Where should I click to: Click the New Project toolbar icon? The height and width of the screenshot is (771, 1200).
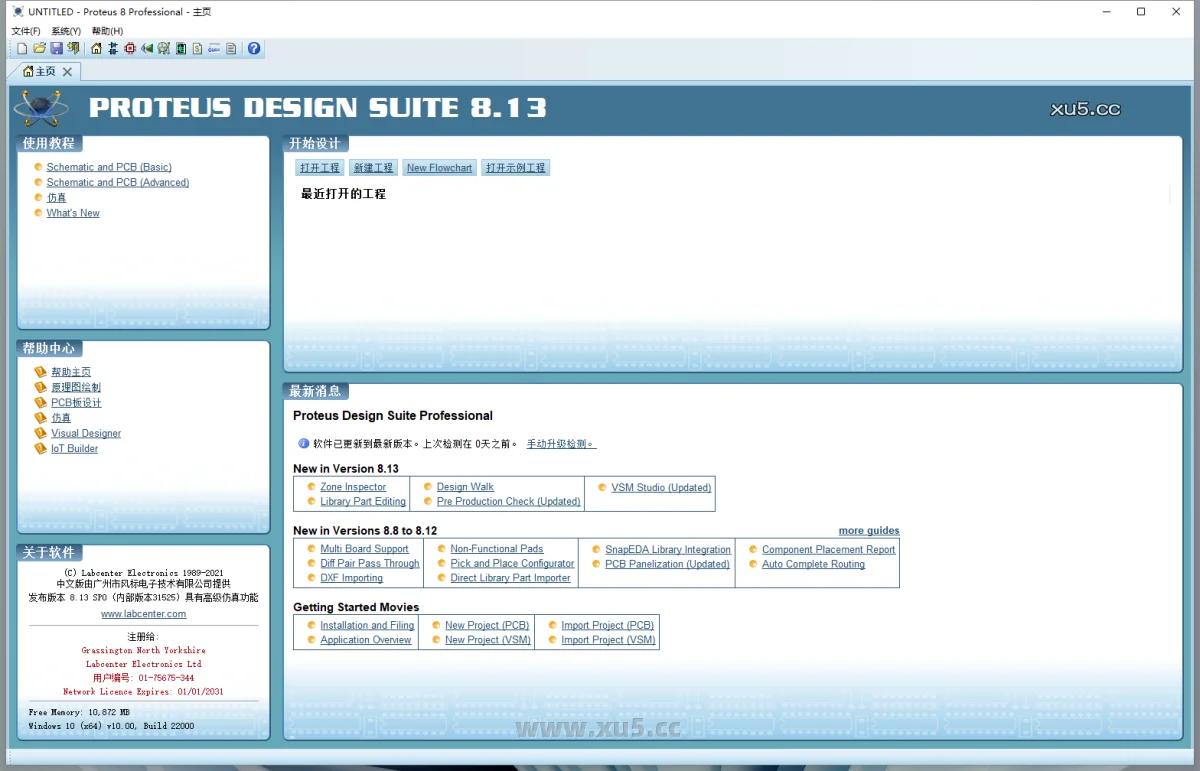click(22, 48)
